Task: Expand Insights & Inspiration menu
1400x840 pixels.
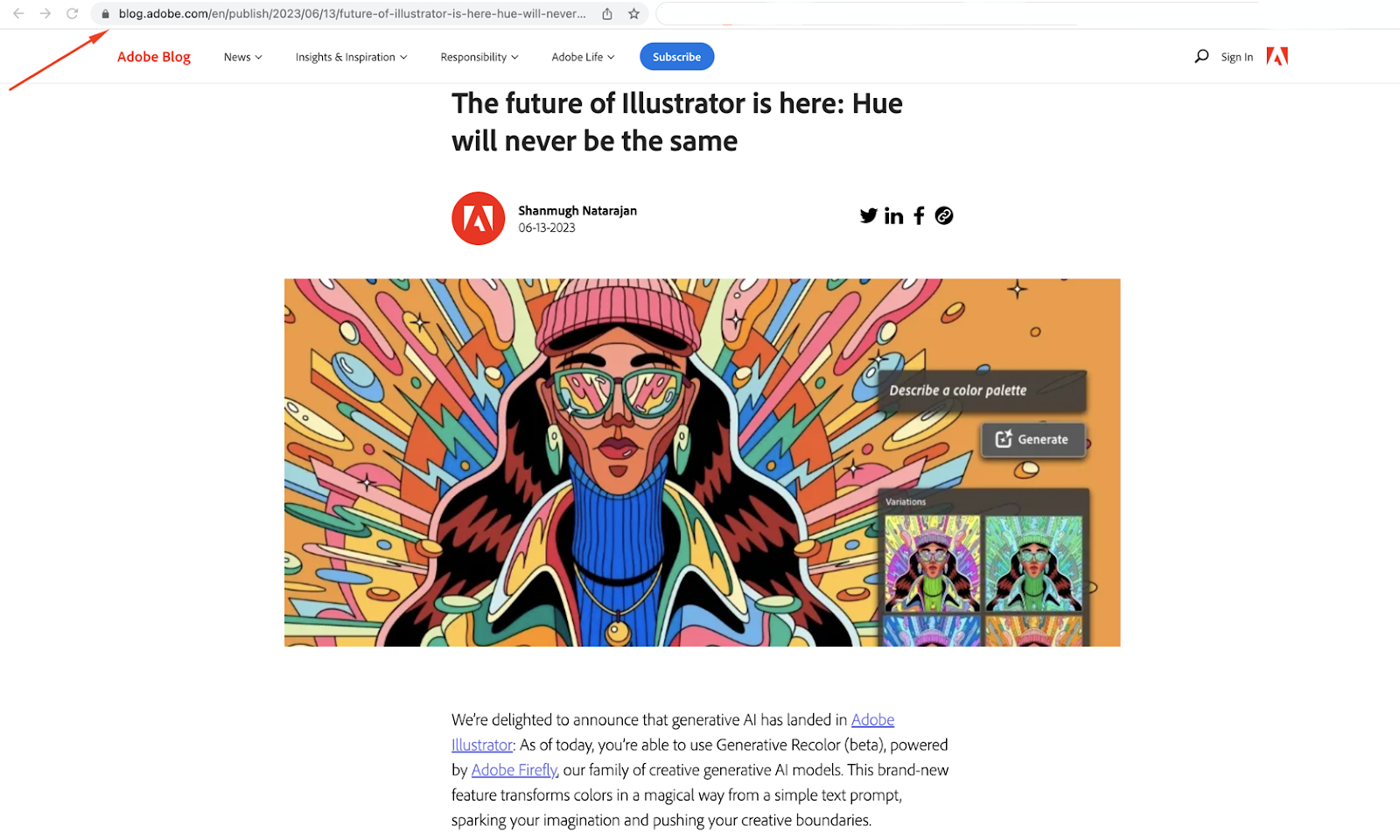Action: coord(351,57)
